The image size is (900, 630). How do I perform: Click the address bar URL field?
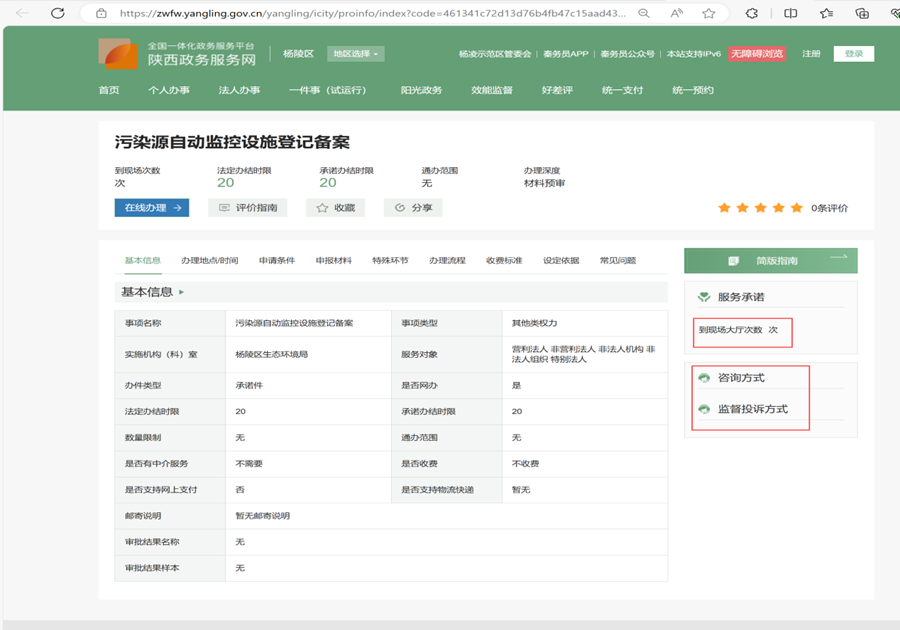[x=372, y=13]
